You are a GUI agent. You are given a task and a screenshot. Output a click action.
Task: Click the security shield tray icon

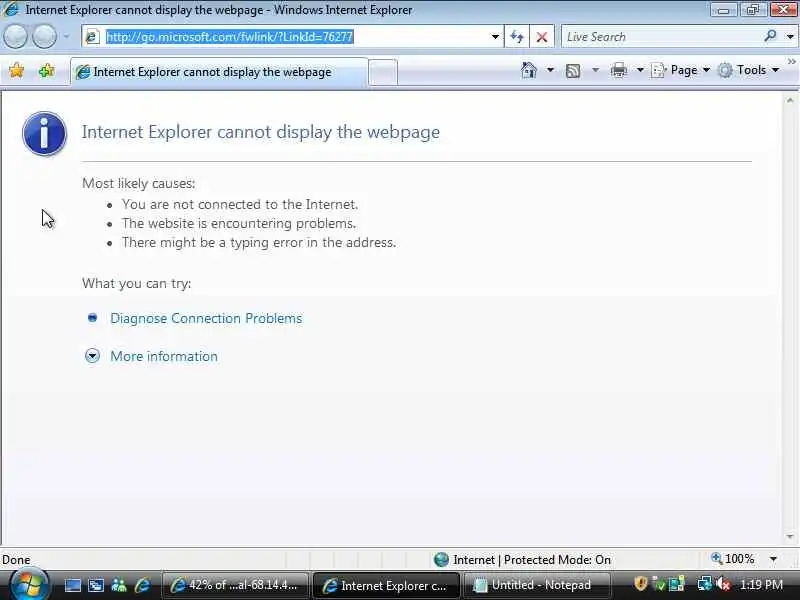tap(640, 584)
